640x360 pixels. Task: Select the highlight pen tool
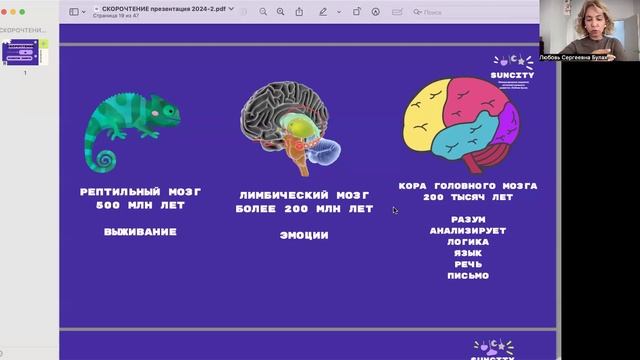[323, 12]
